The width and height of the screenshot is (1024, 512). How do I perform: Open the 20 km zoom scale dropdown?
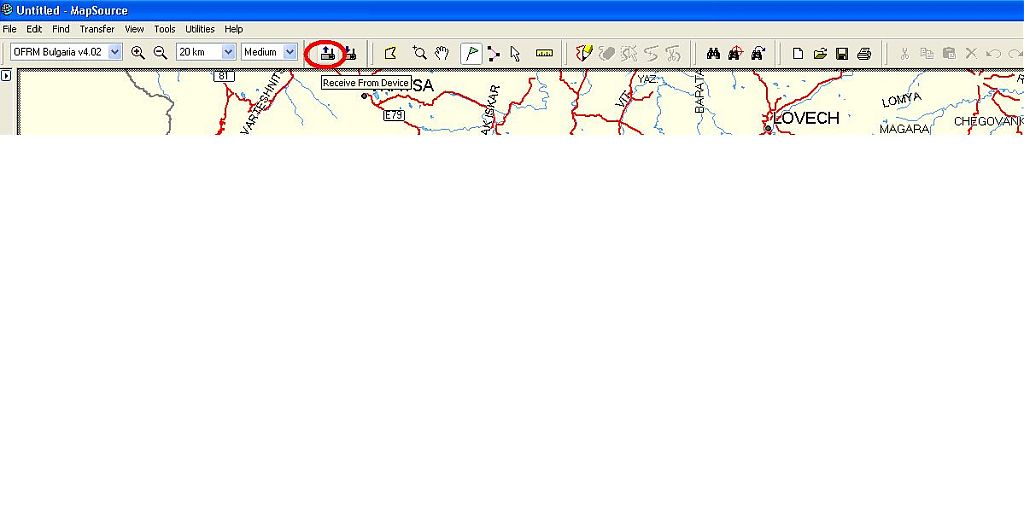click(228, 52)
